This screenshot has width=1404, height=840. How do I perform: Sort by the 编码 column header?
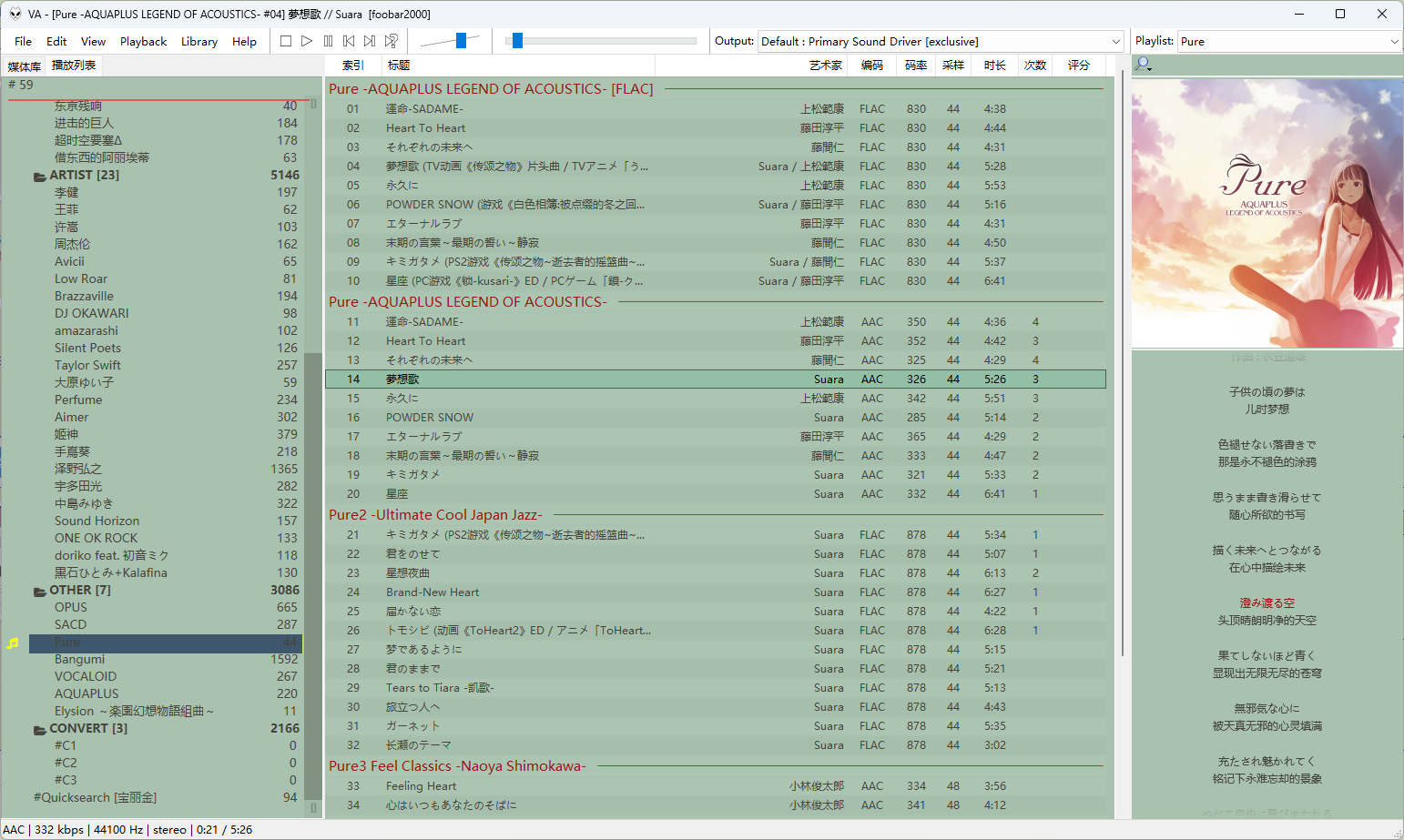tap(872, 66)
